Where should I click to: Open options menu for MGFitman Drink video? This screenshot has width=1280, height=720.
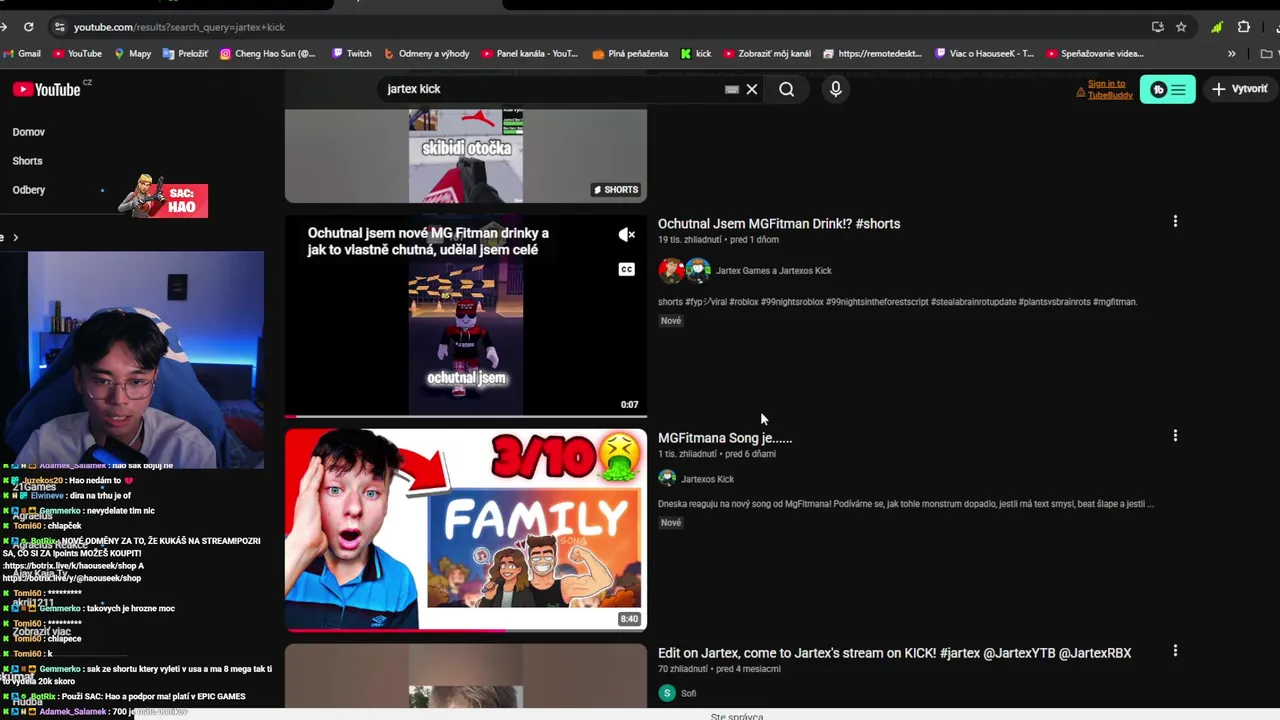point(1175,221)
